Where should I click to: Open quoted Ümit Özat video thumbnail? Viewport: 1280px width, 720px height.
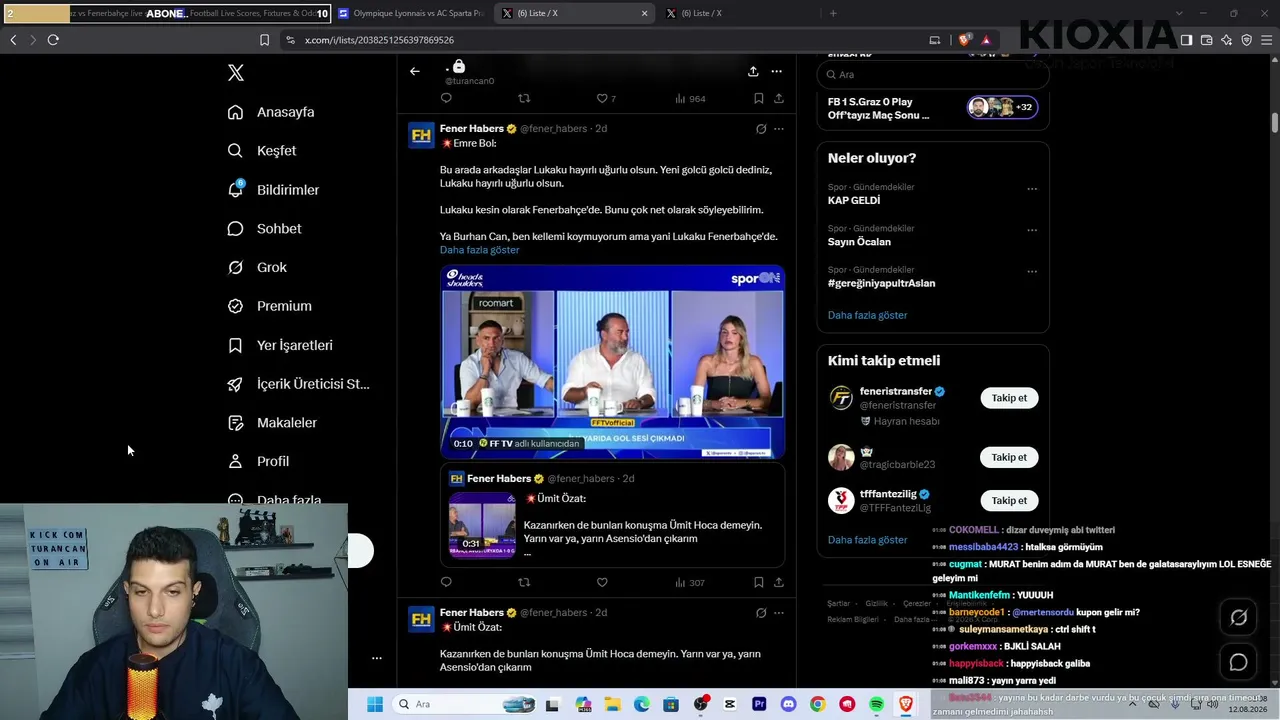(482, 524)
